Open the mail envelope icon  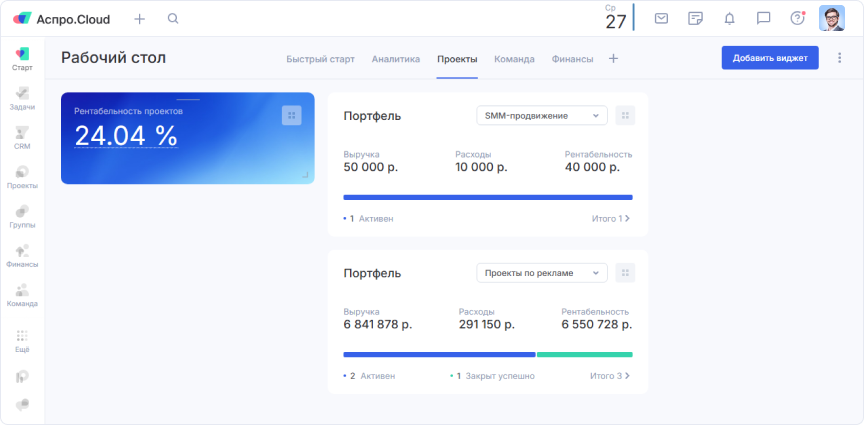coord(661,19)
